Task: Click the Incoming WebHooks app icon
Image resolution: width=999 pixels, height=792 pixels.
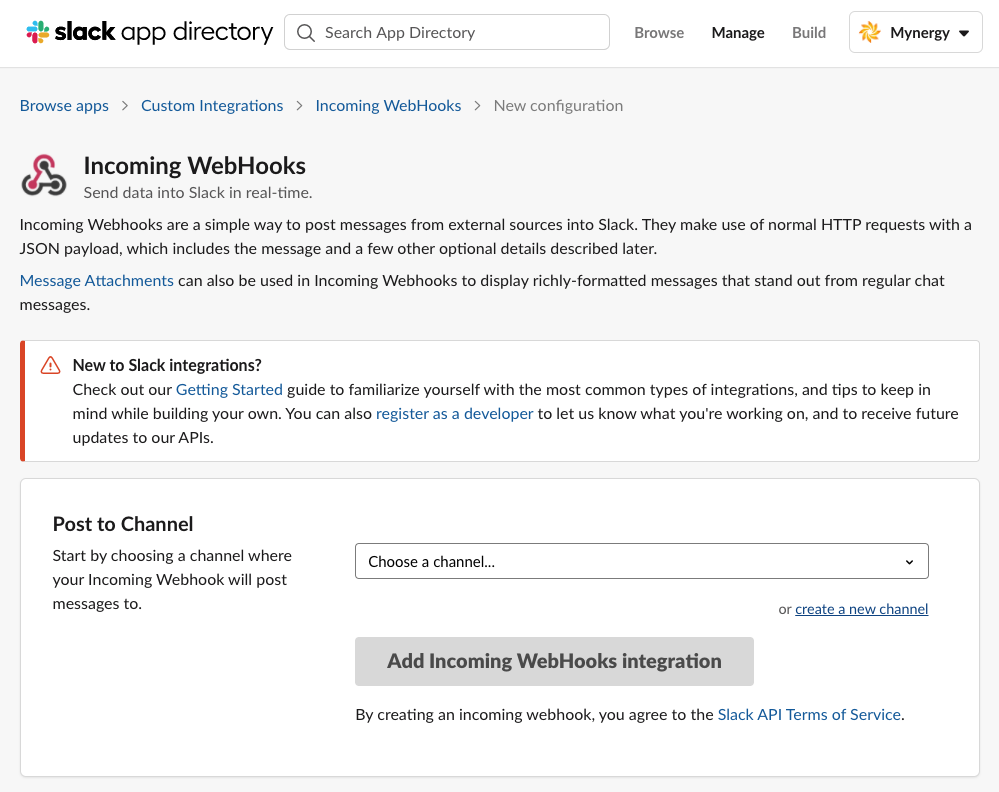Action: click(x=44, y=175)
